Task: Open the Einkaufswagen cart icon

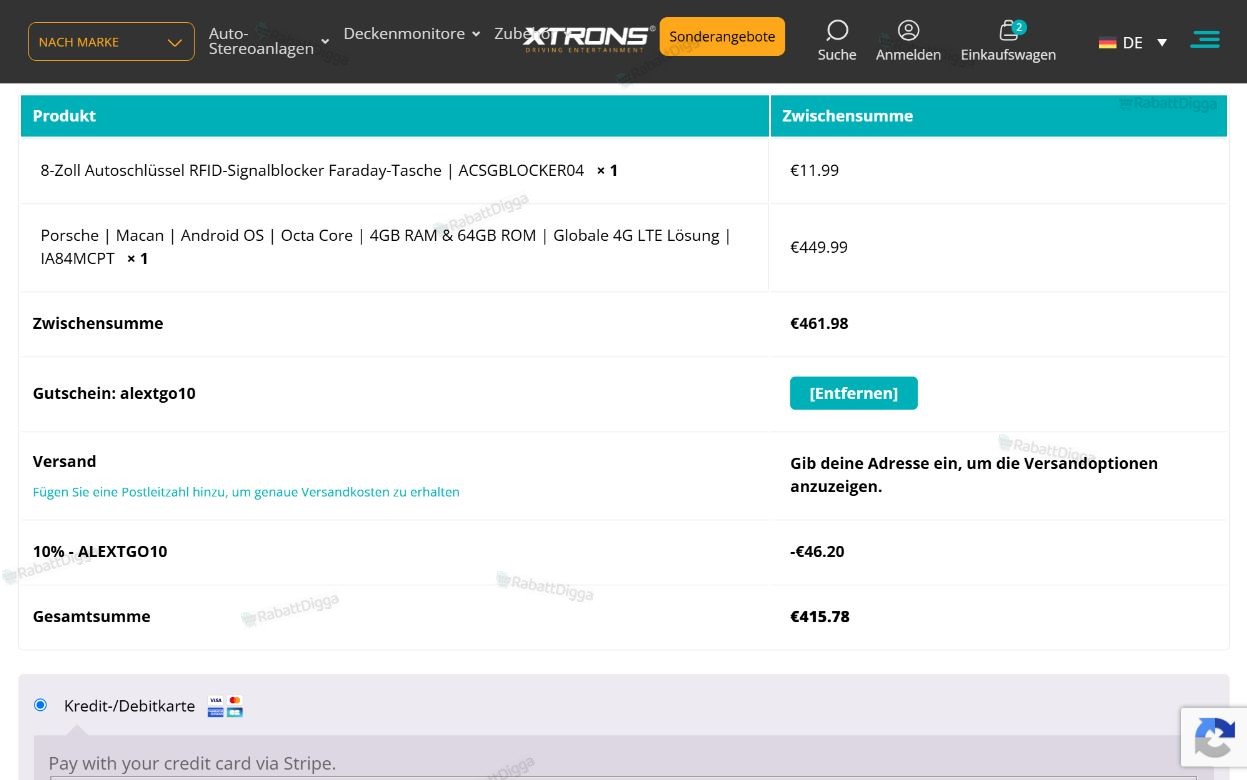Action: point(1009,31)
